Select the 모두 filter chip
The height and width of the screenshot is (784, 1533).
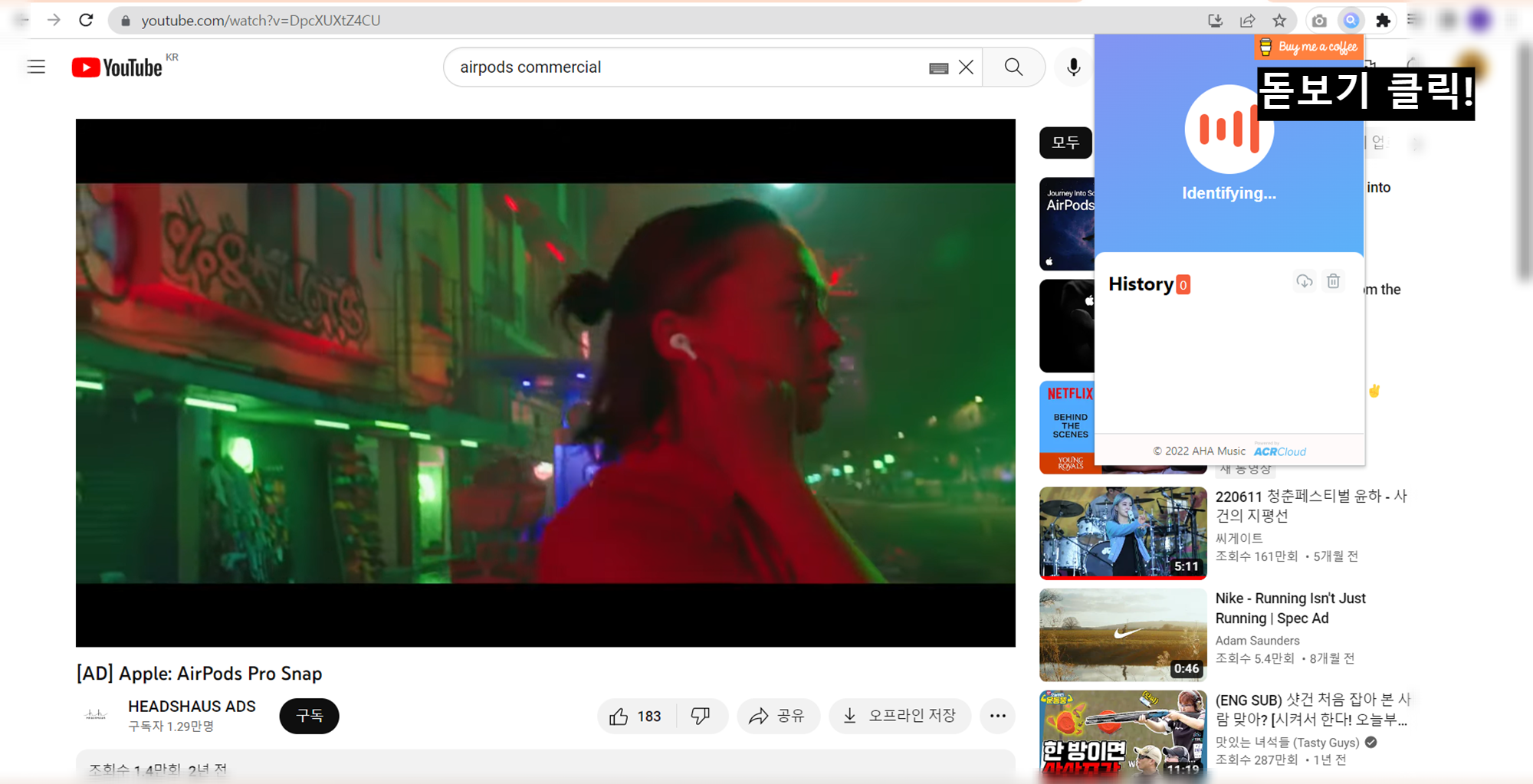point(1065,143)
